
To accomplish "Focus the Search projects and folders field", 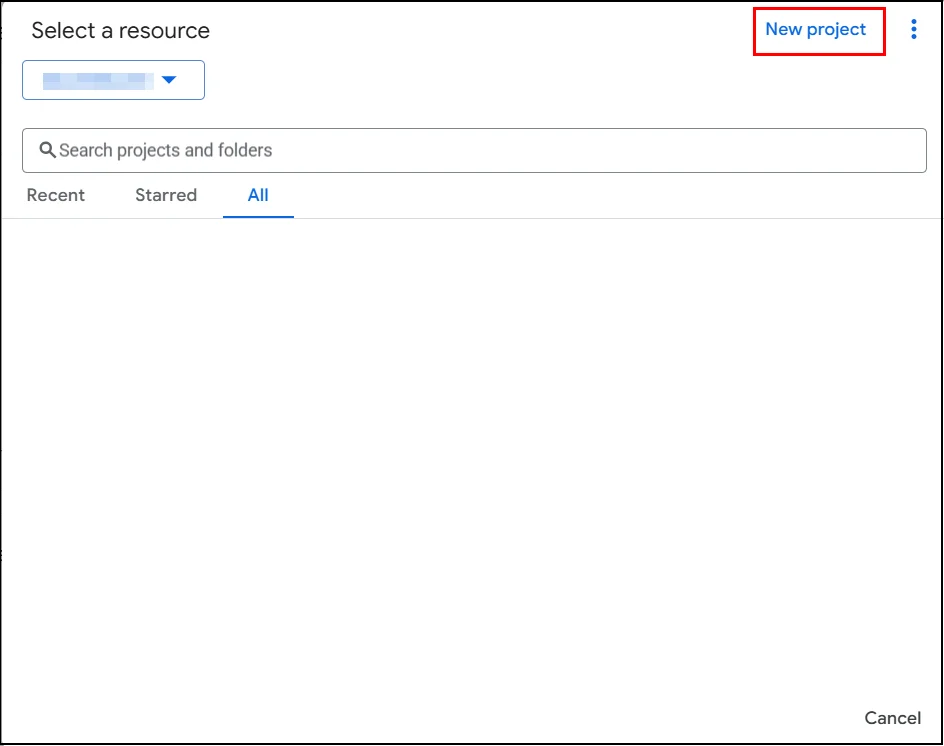I will click(474, 151).
